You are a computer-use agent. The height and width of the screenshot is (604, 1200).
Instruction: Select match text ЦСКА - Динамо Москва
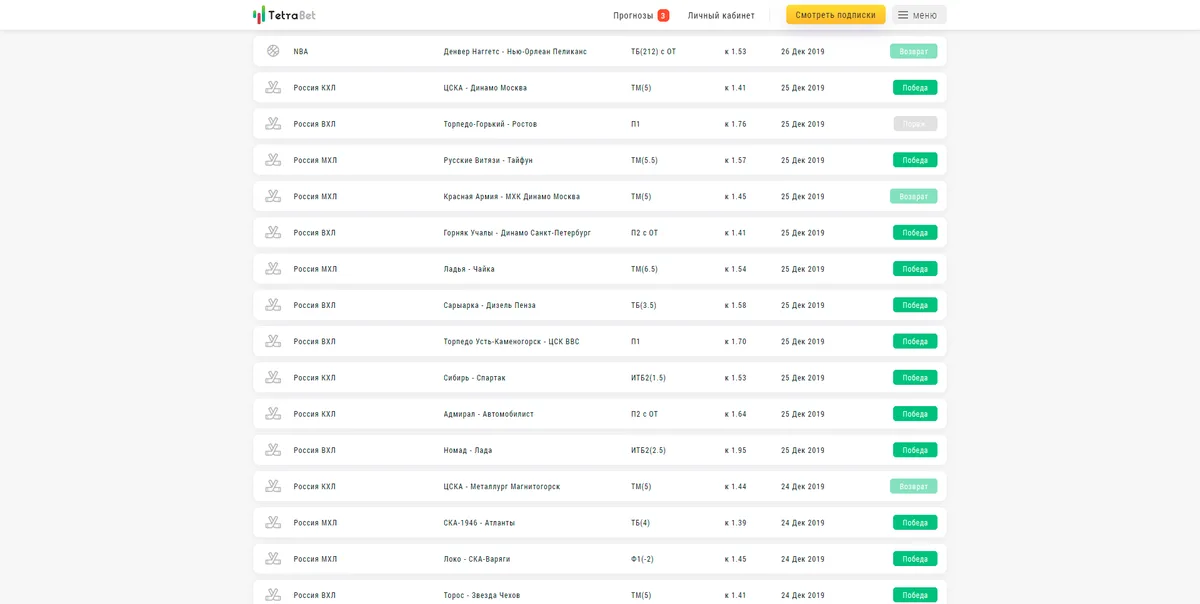485,88
